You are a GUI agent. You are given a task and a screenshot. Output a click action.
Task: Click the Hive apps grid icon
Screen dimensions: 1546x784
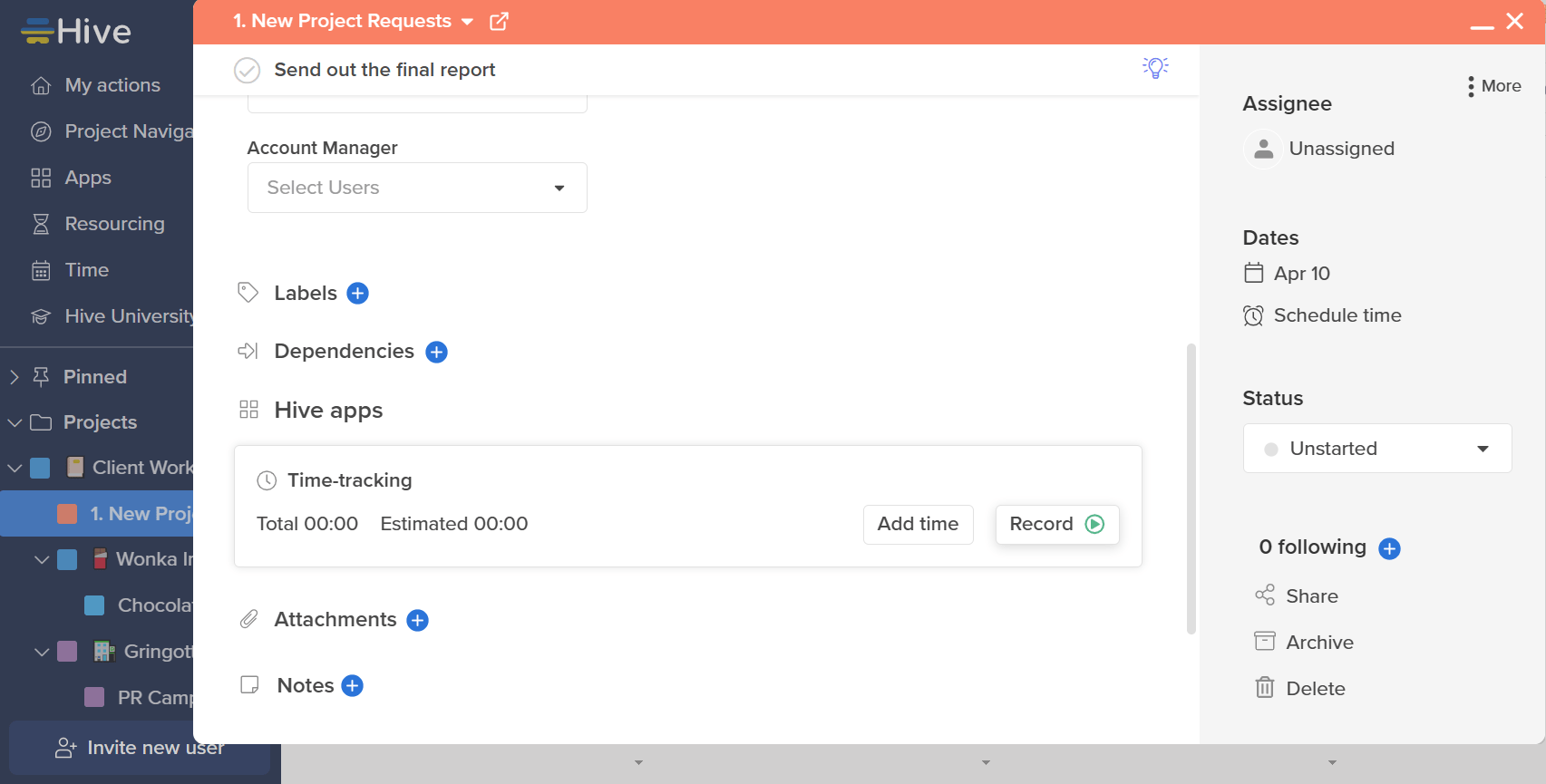248,410
